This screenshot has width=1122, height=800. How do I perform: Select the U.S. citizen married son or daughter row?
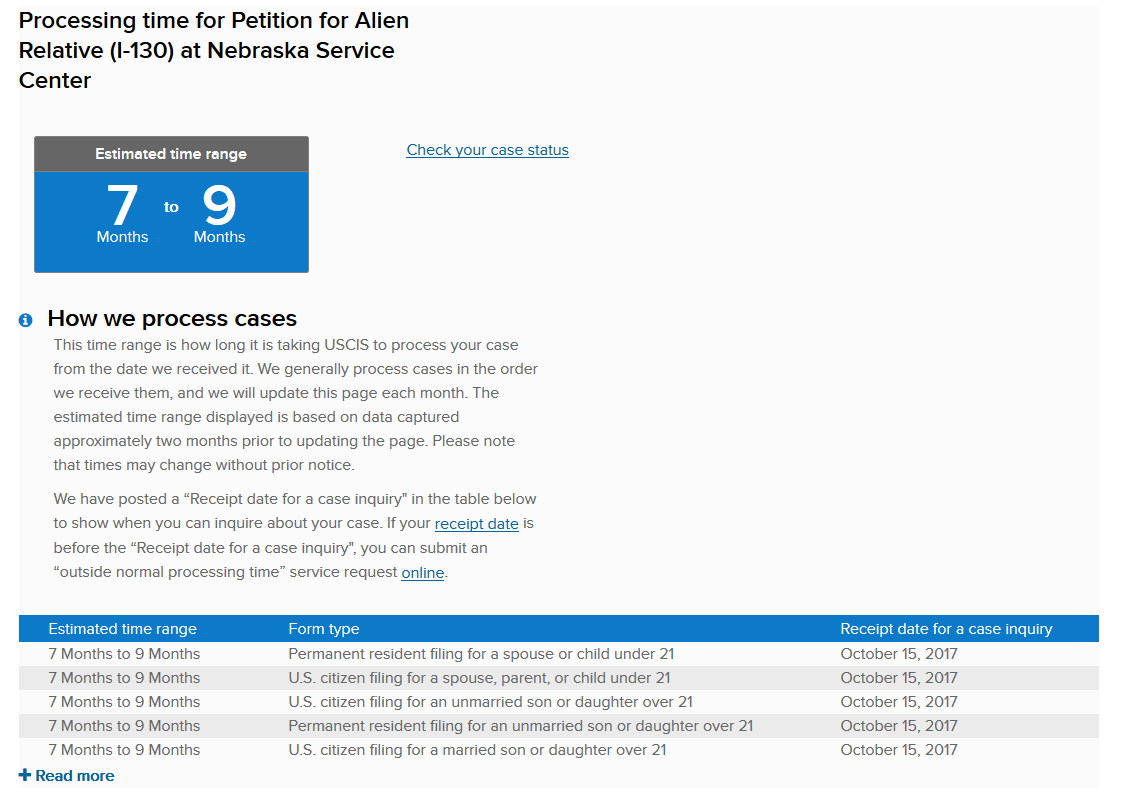559,750
